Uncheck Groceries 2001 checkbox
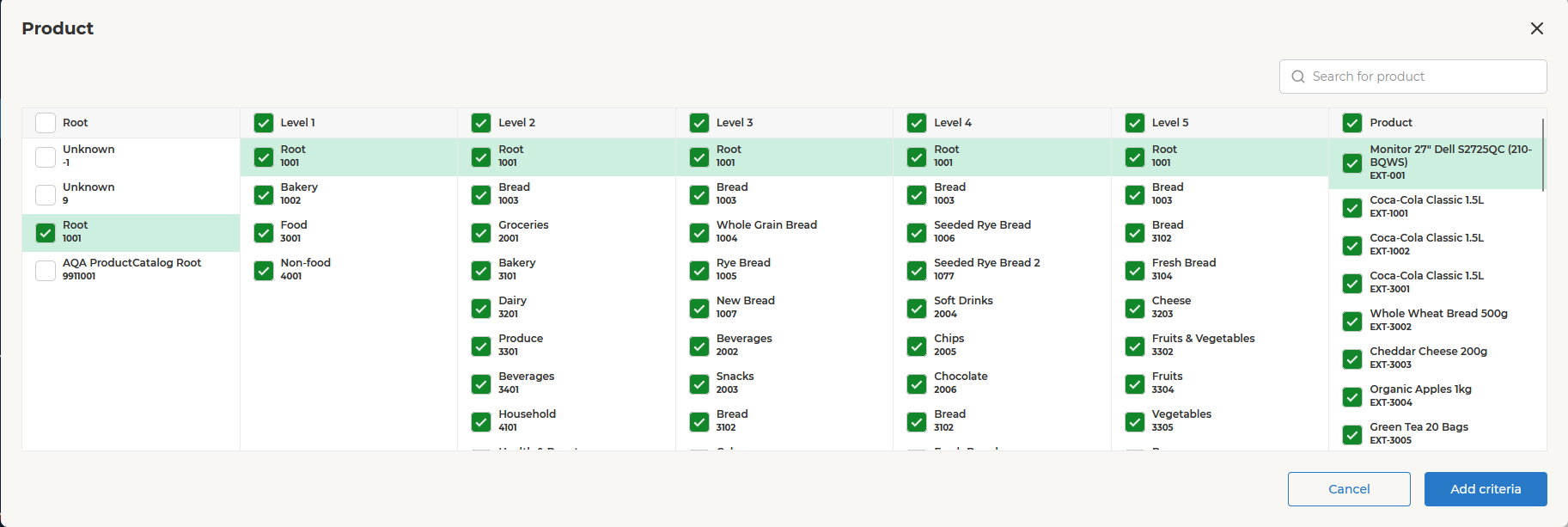The image size is (1568, 527). tap(481, 233)
